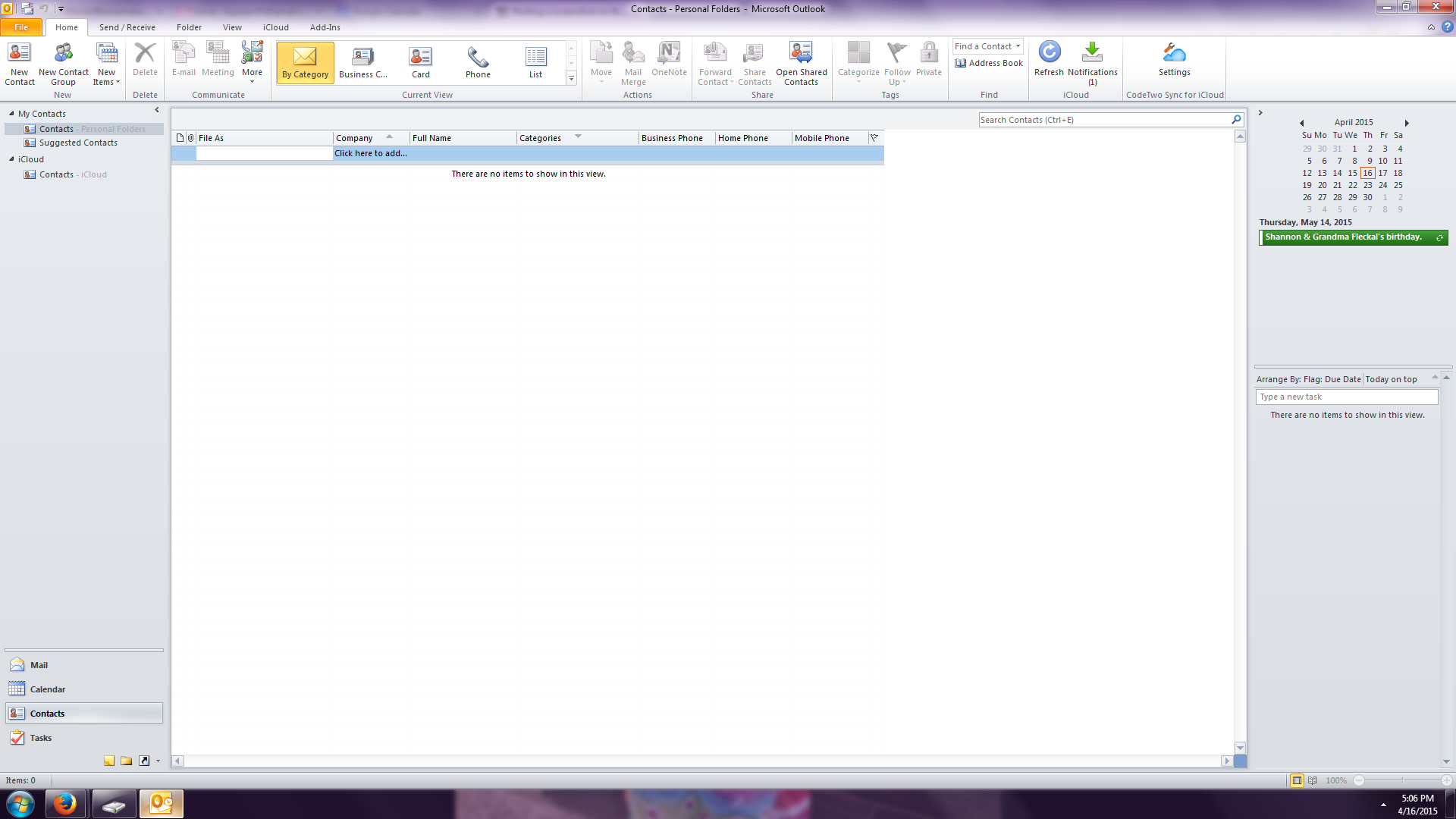
Task: Toggle the Private lock setting
Action: point(929,60)
